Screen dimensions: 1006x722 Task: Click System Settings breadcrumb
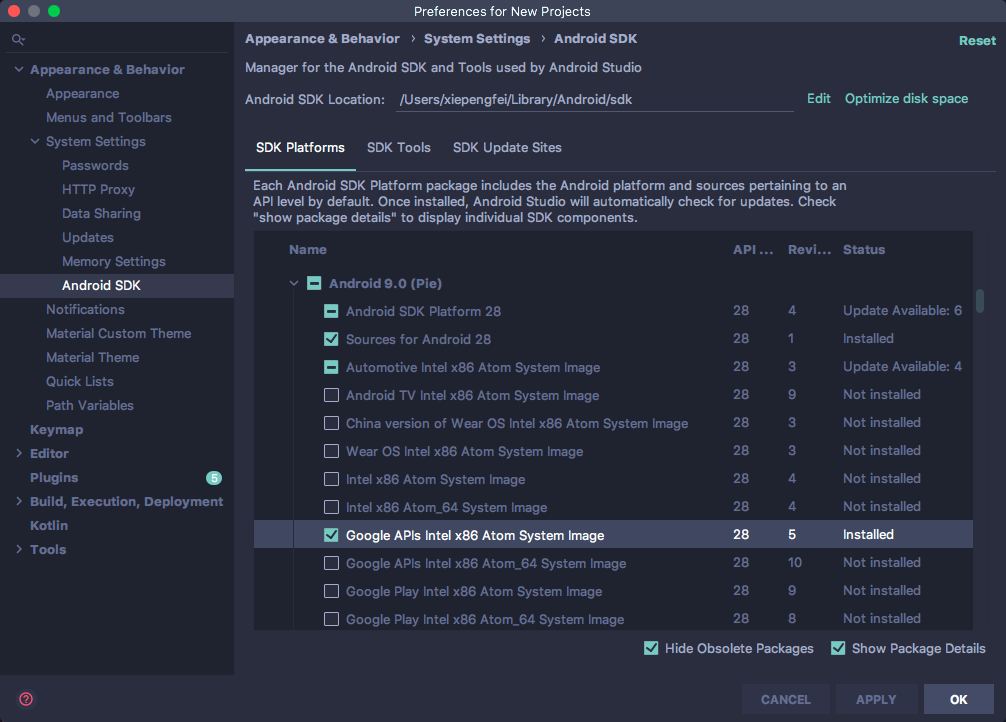(477, 39)
